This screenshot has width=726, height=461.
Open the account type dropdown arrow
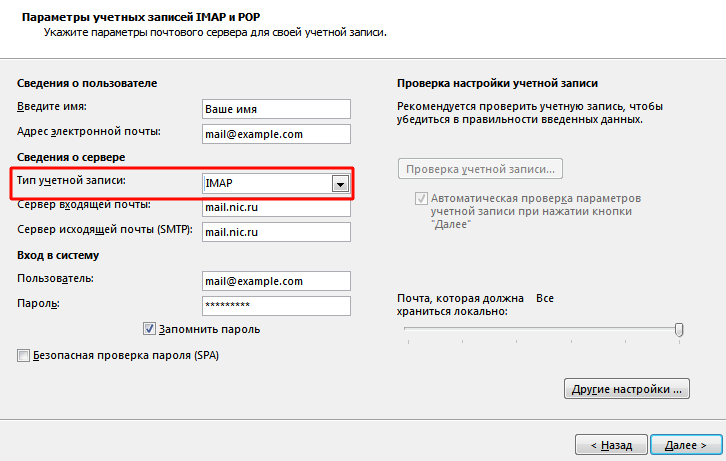pos(340,184)
